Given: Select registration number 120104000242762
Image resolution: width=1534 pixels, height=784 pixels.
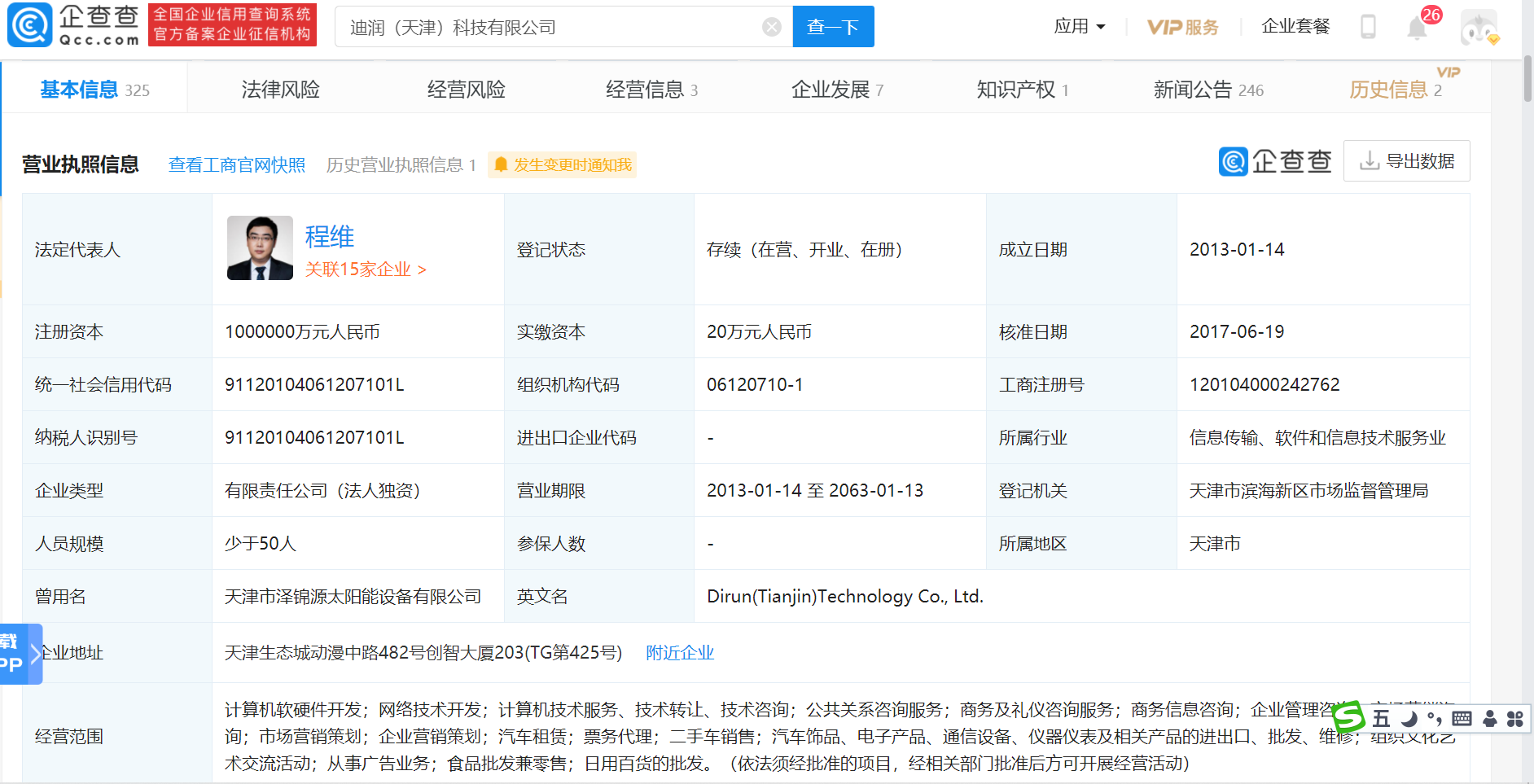Looking at the screenshot, I should click(x=1264, y=385).
